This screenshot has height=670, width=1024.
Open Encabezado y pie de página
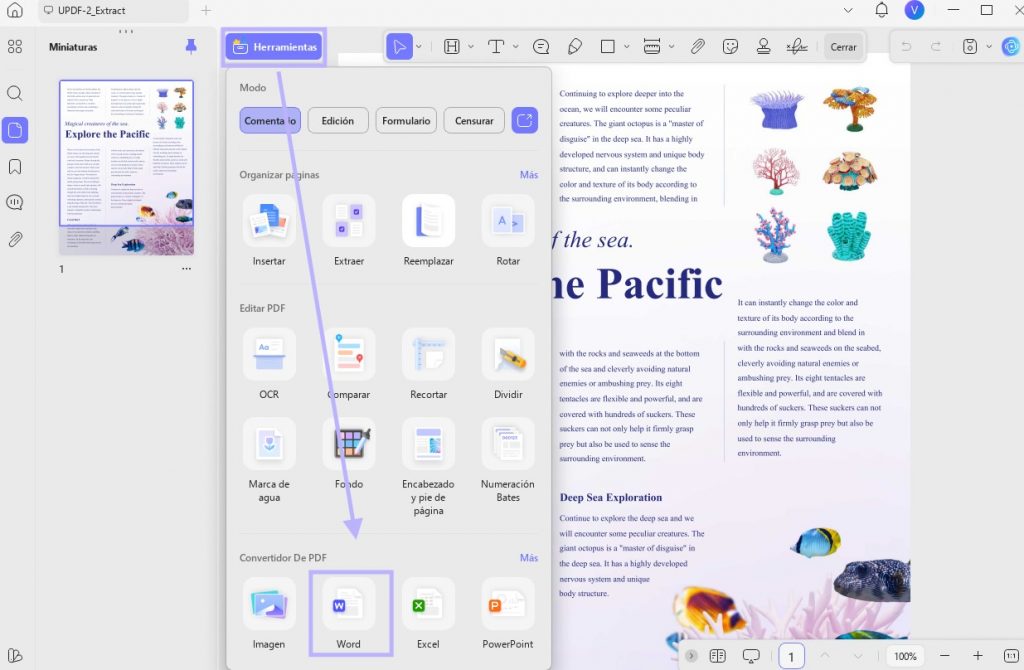point(428,467)
